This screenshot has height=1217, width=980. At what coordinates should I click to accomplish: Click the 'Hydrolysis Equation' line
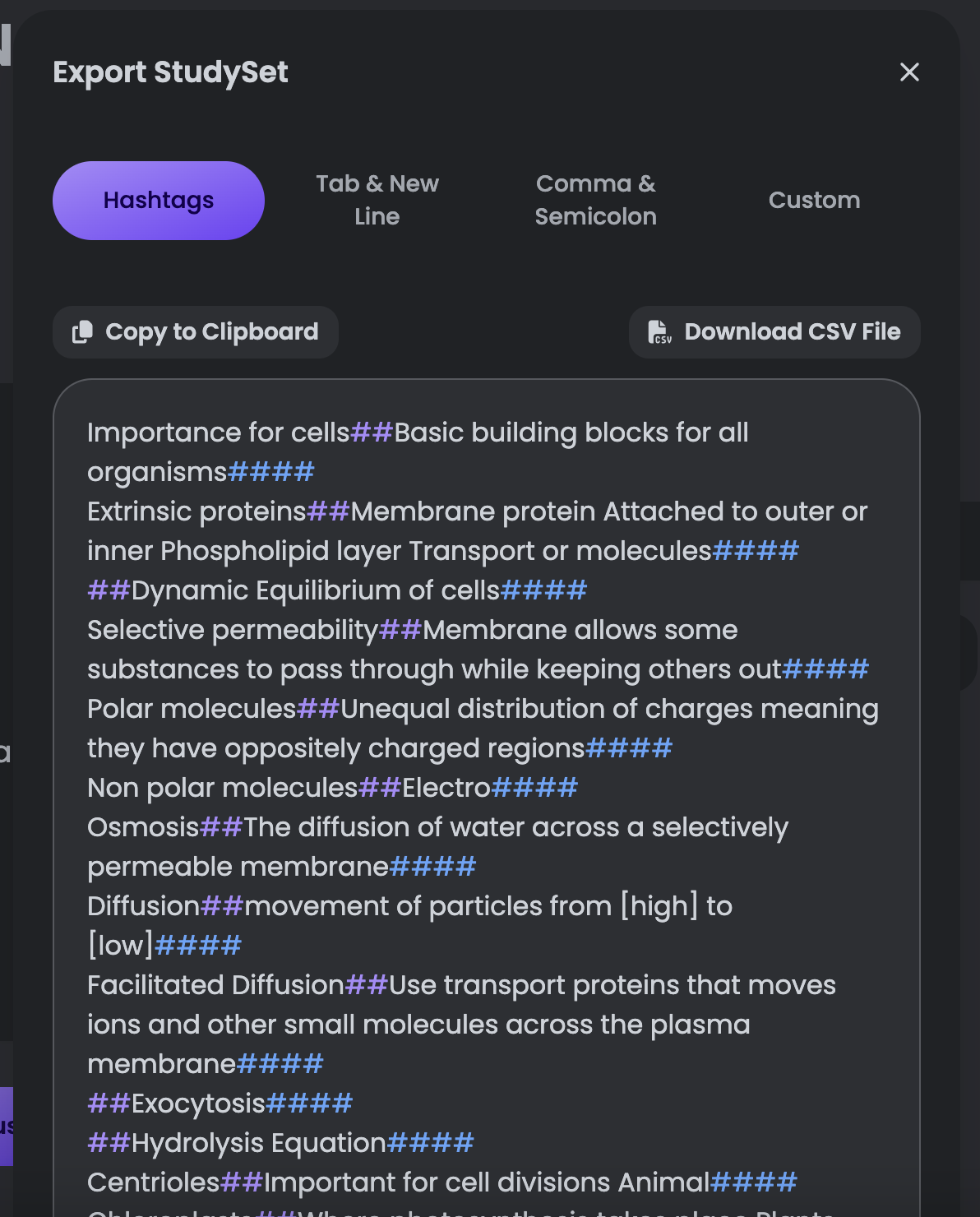(x=258, y=1143)
